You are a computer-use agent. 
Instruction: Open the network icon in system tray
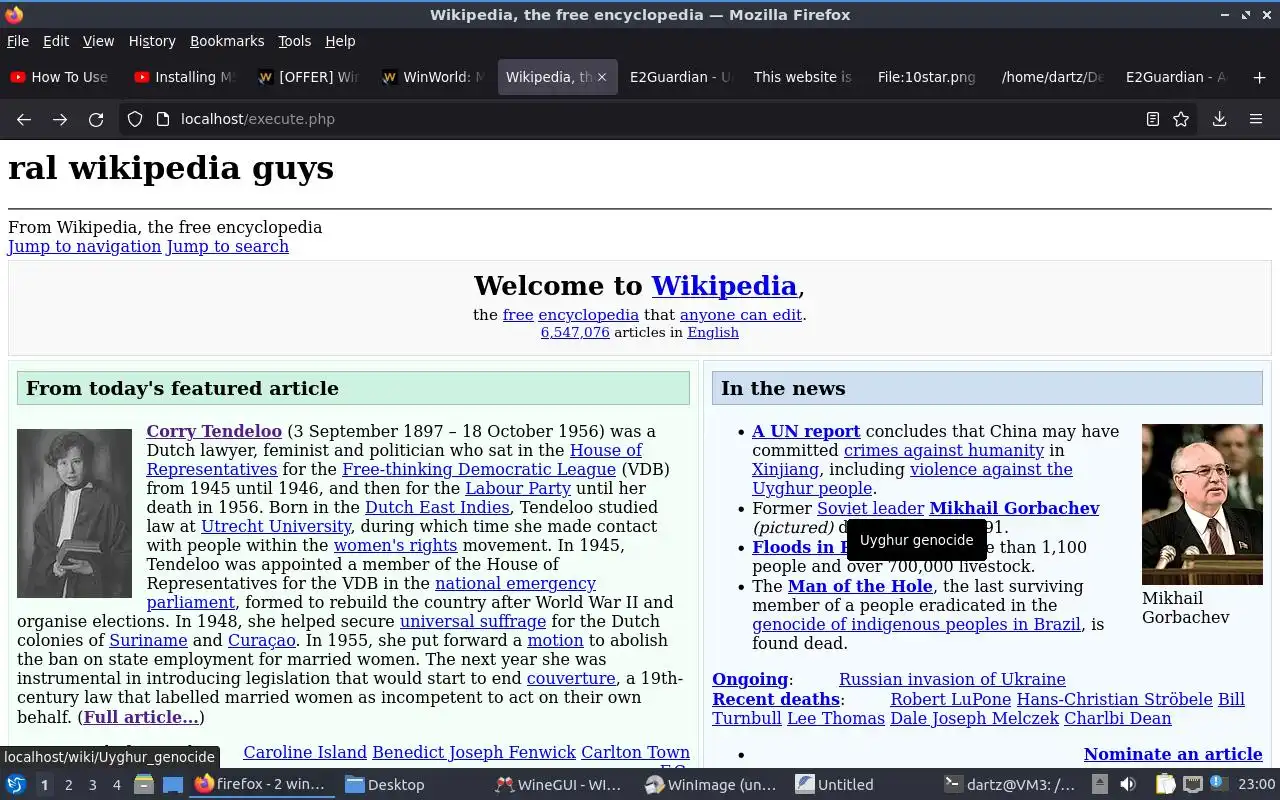tap(1193, 784)
